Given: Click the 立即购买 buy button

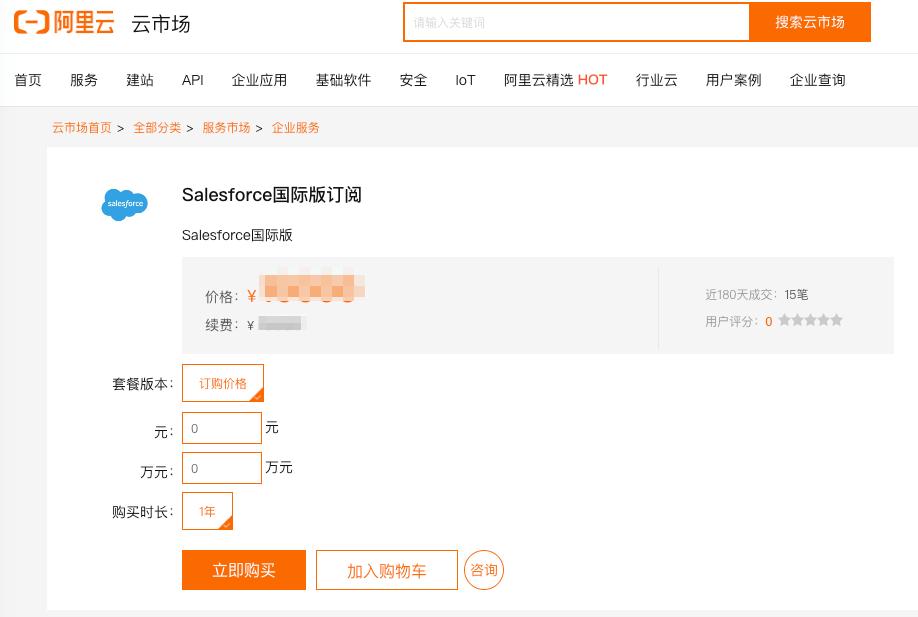Looking at the screenshot, I should 243,570.
